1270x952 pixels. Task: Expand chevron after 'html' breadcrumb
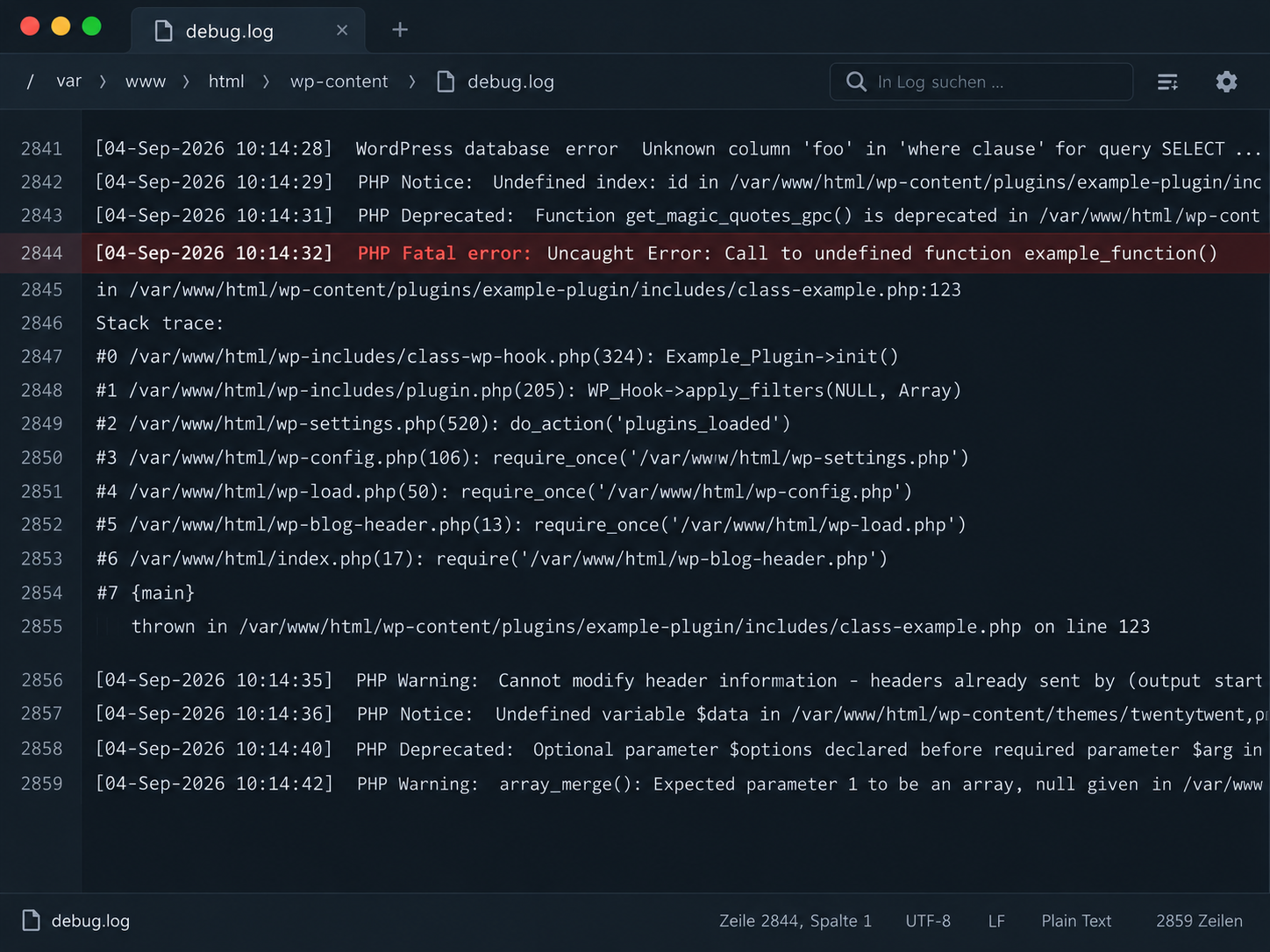coord(266,82)
